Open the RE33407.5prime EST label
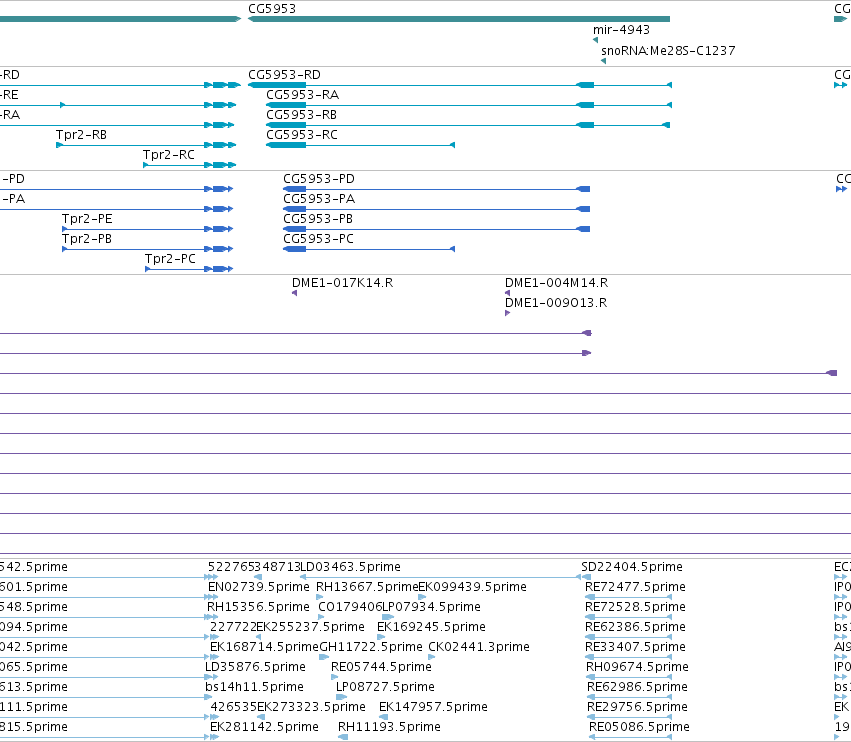The width and height of the screenshot is (851, 742). pos(635,647)
